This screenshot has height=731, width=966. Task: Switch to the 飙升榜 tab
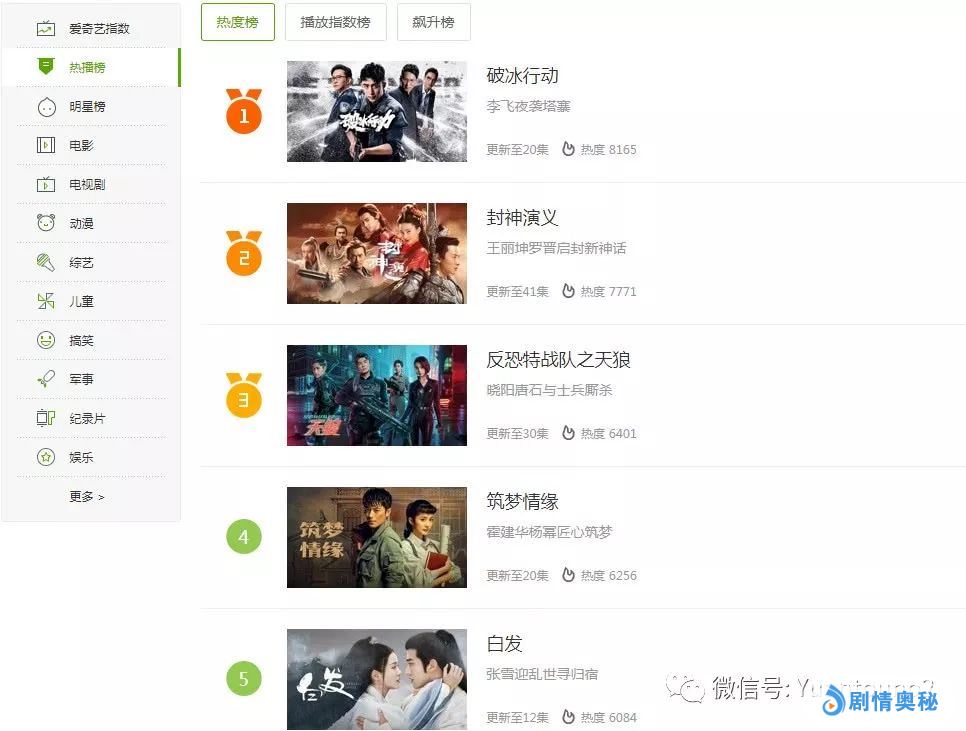coord(434,22)
